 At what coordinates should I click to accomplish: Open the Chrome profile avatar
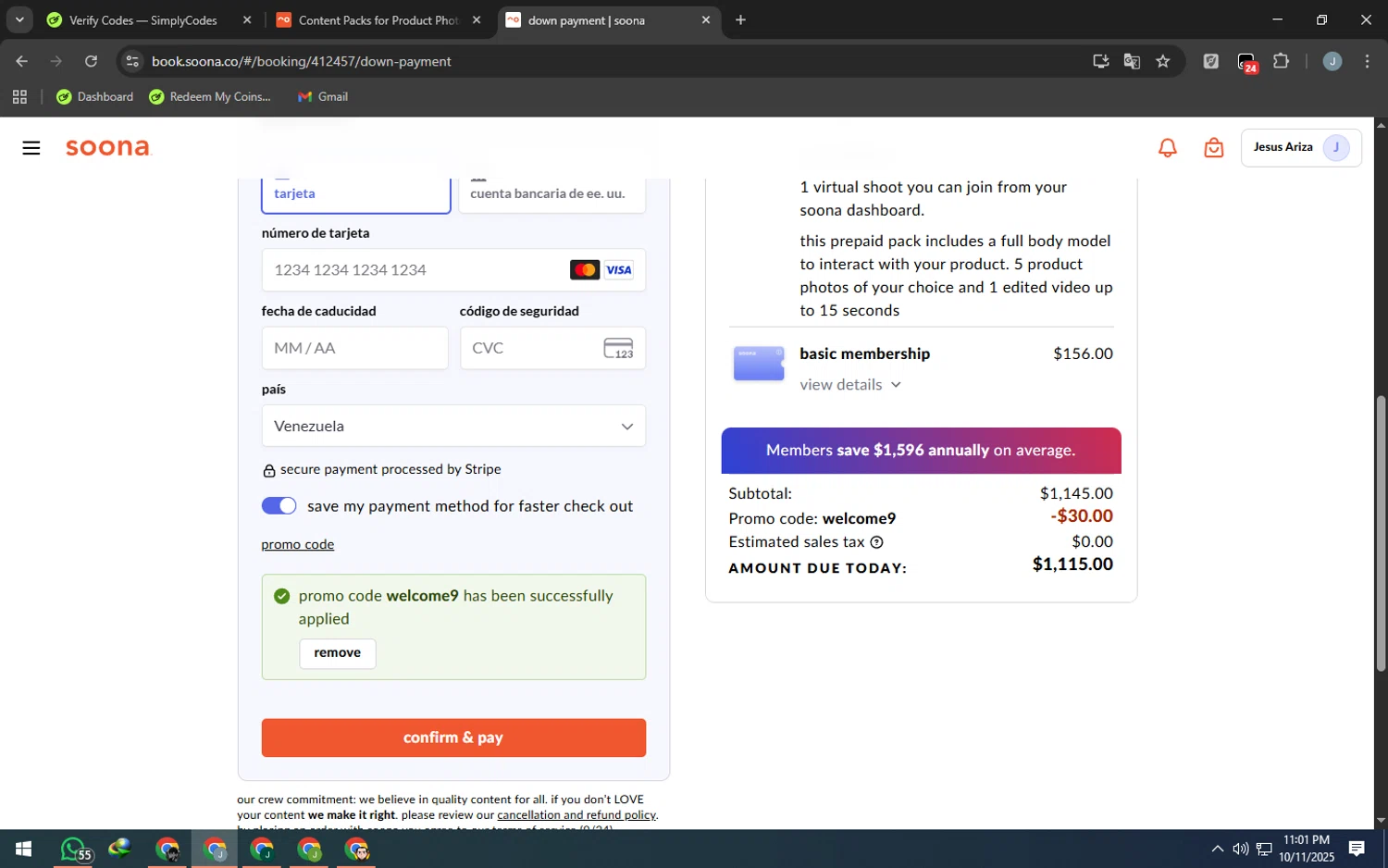click(1332, 61)
